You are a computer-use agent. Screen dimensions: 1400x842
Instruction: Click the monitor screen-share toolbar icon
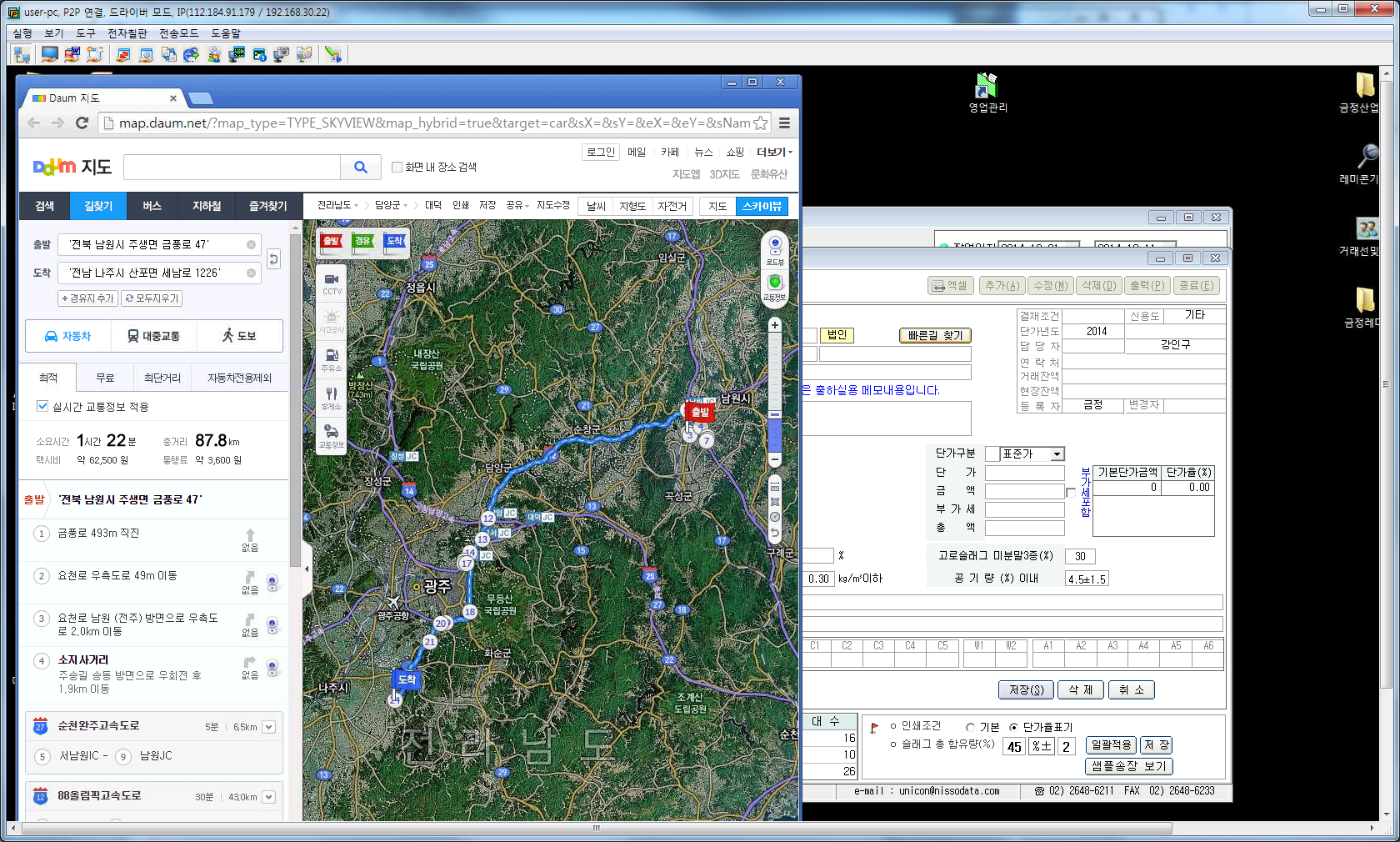coord(50,54)
